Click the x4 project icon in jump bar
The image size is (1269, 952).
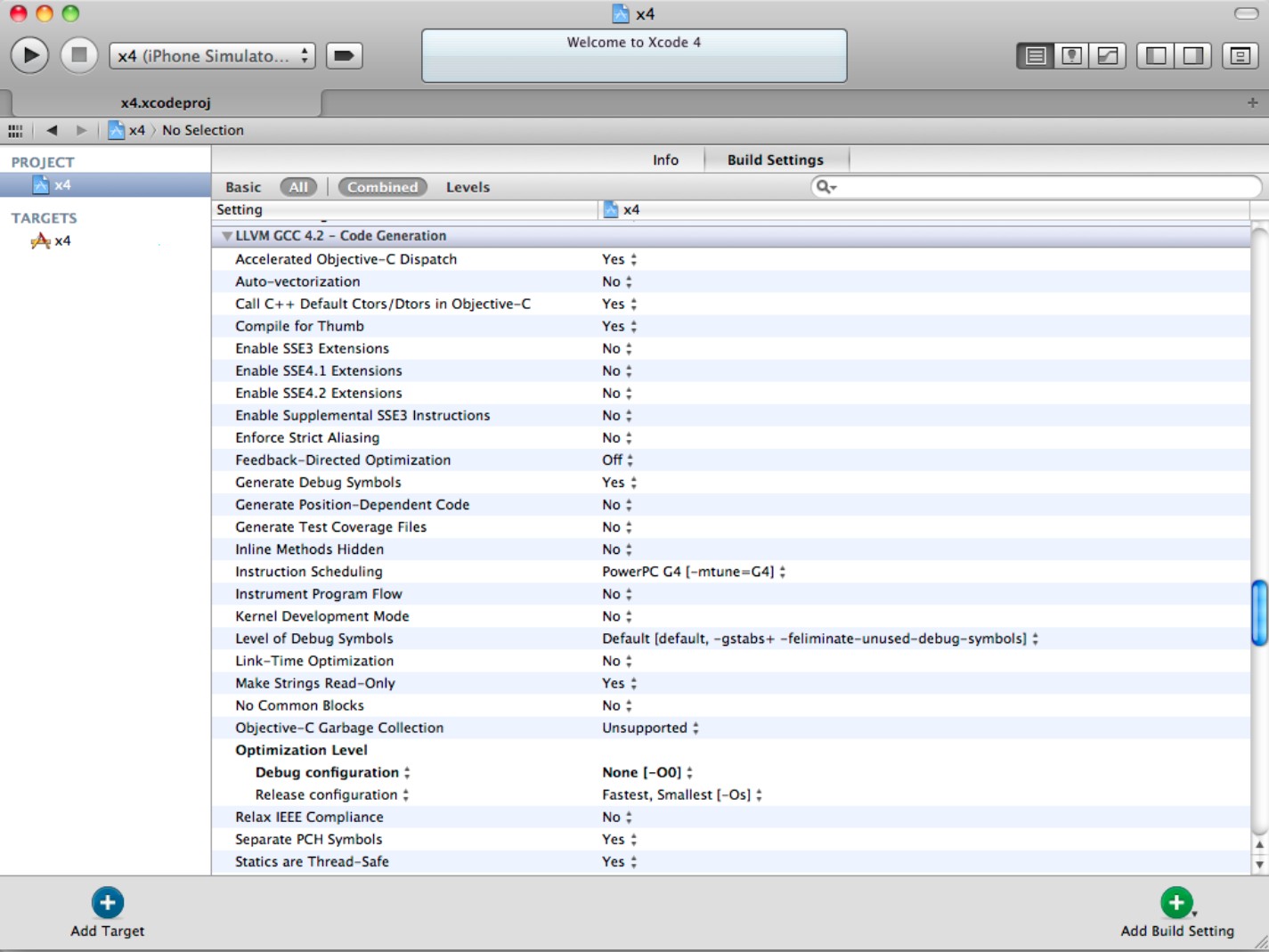pyautogui.click(x=116, y=130)
